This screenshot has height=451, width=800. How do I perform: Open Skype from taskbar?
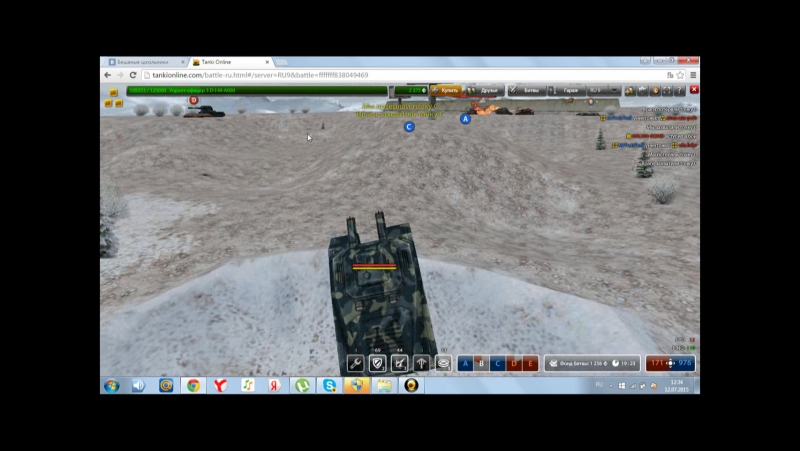click(330, 386)
